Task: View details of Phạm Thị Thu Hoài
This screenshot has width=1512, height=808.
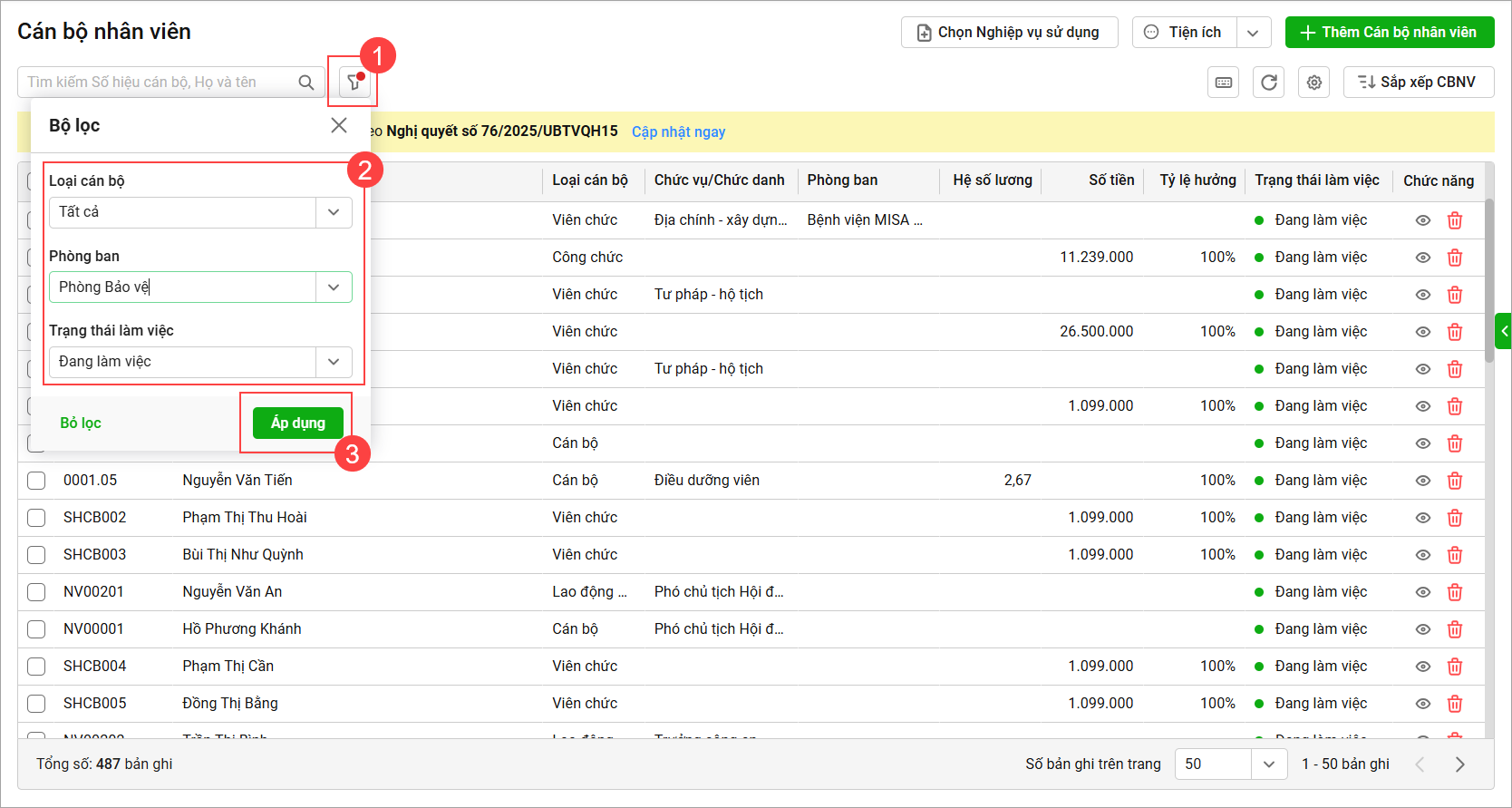Action: click(1423, 518)
